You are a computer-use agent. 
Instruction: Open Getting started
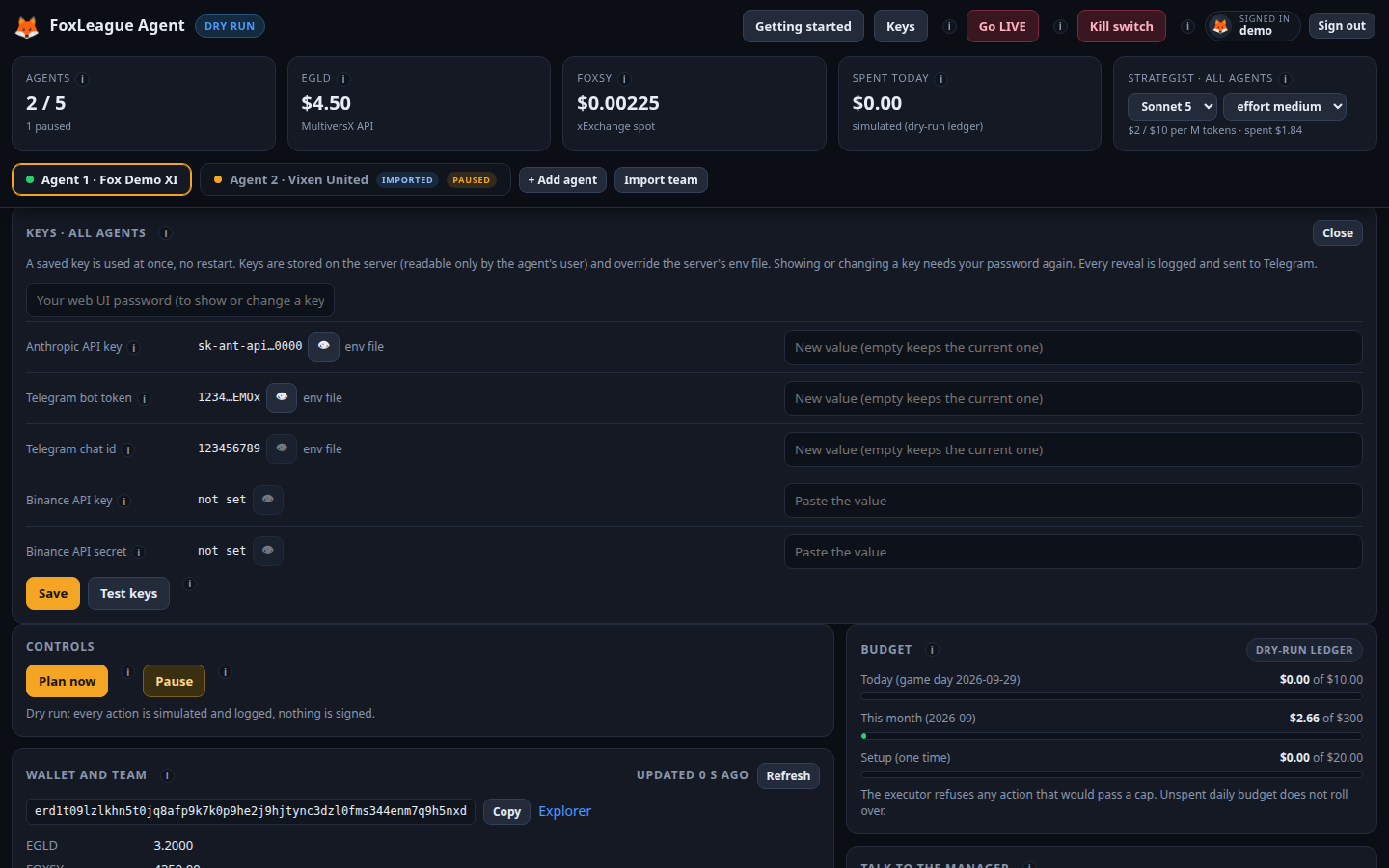[803, 26]
